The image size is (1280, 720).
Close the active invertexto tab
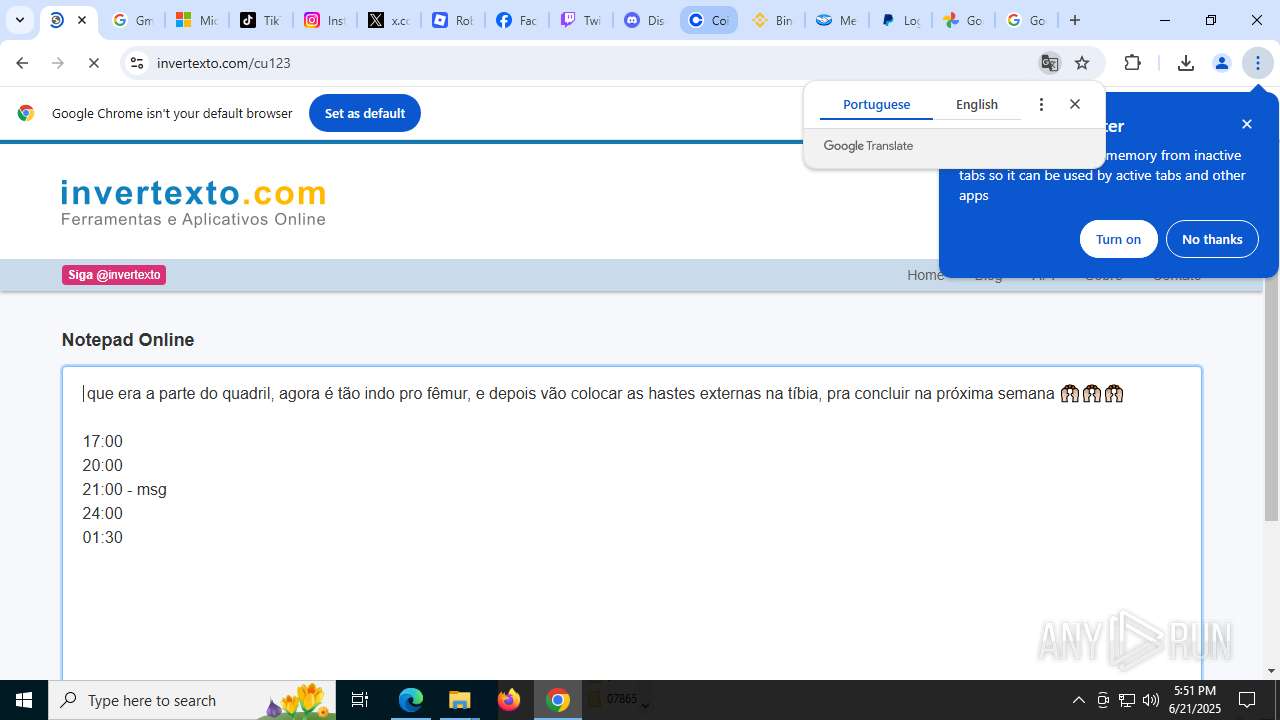(x=82, y=20)
